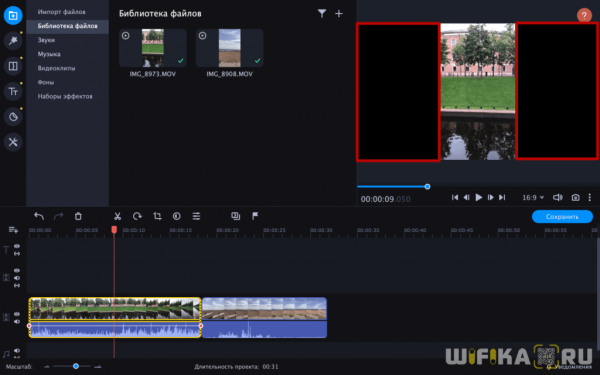This screenshot has width=600, height=375.
Task: Filter the file library with funnel icon
Action: (x=322, y=14)
